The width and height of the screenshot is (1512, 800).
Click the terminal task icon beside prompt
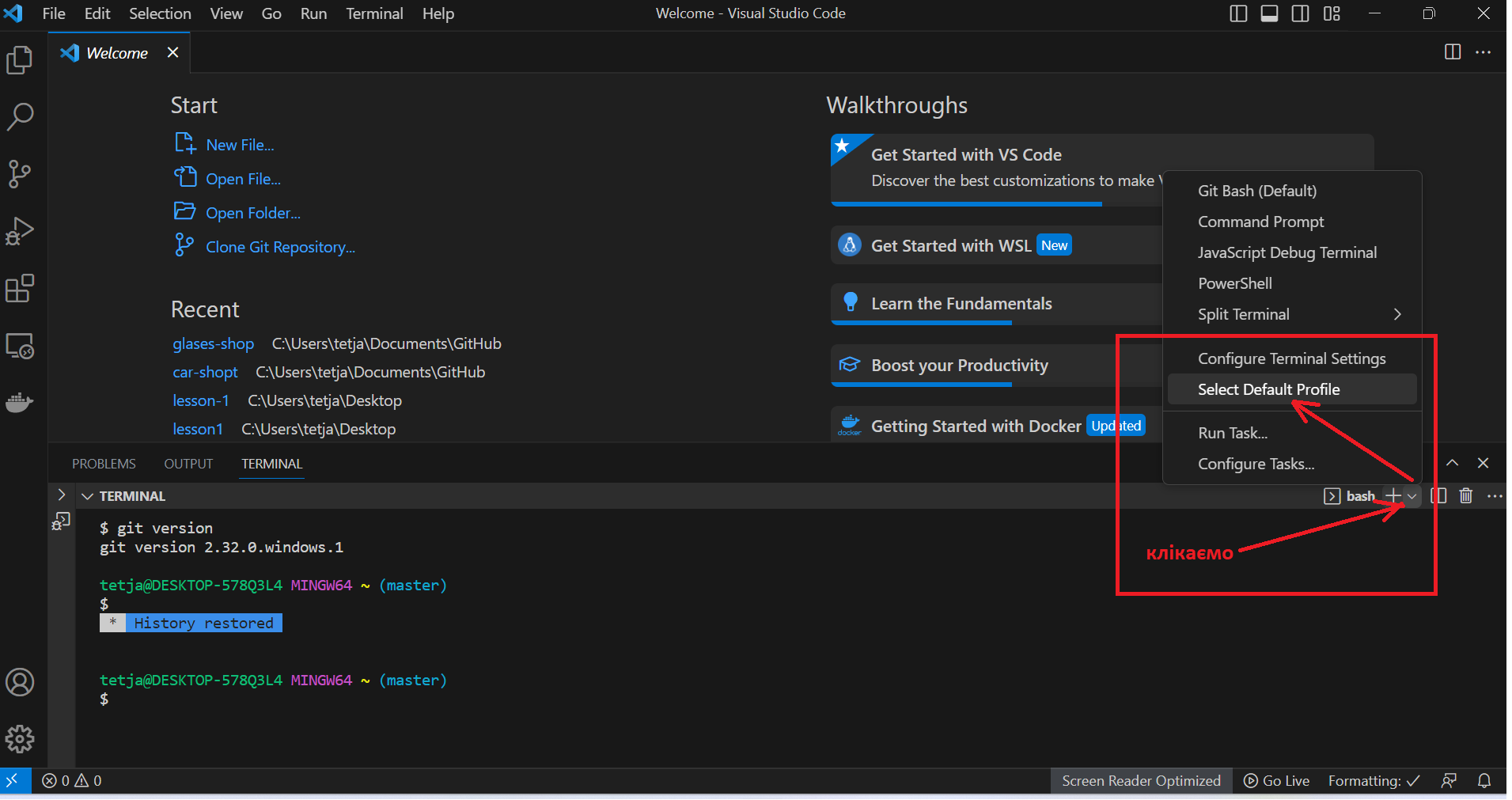(61, 521)
